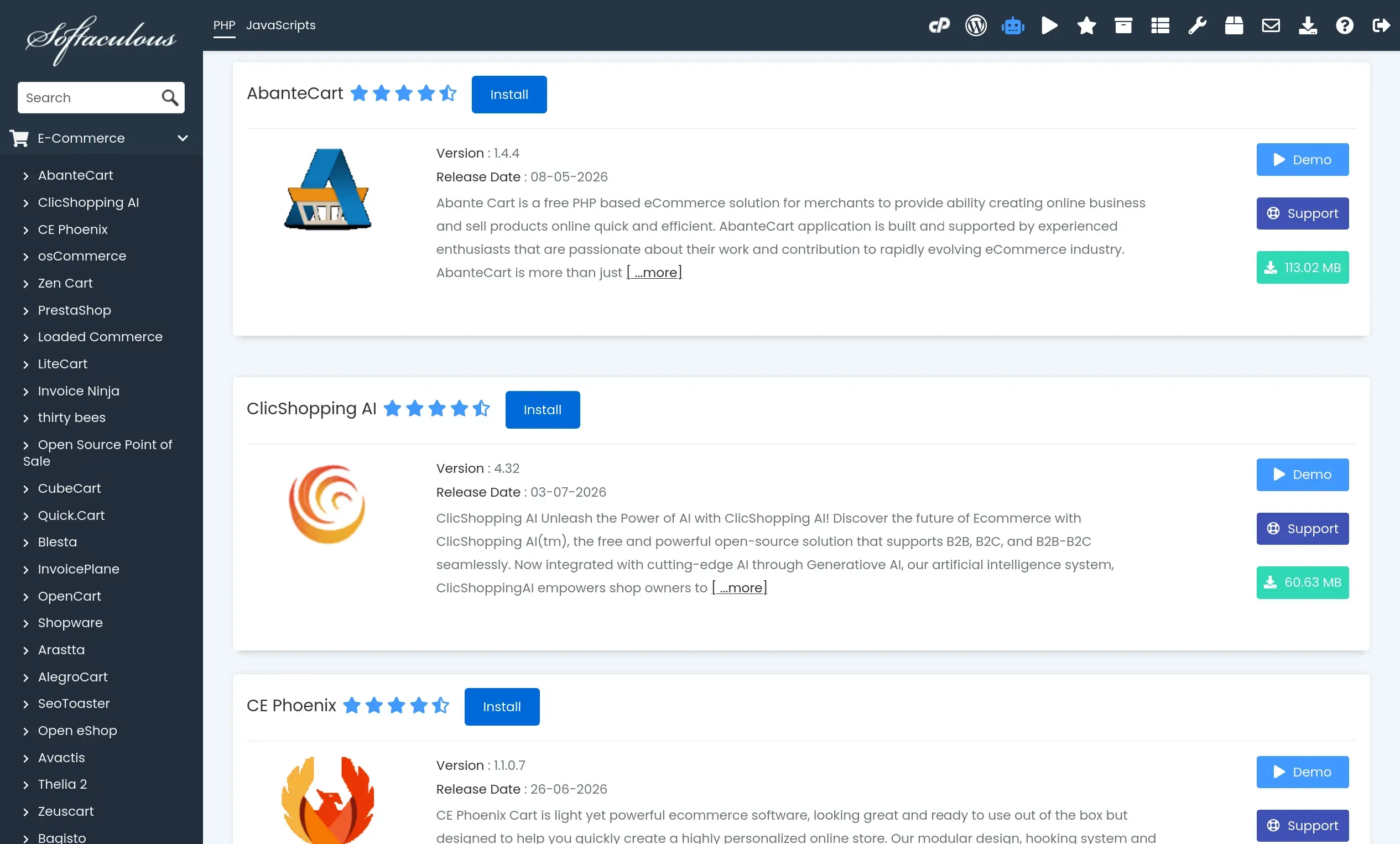Viewport: 1400px width, 844px height.
Task: Expand the Zen Cart sidebar chevron
Action: point(25,284)
